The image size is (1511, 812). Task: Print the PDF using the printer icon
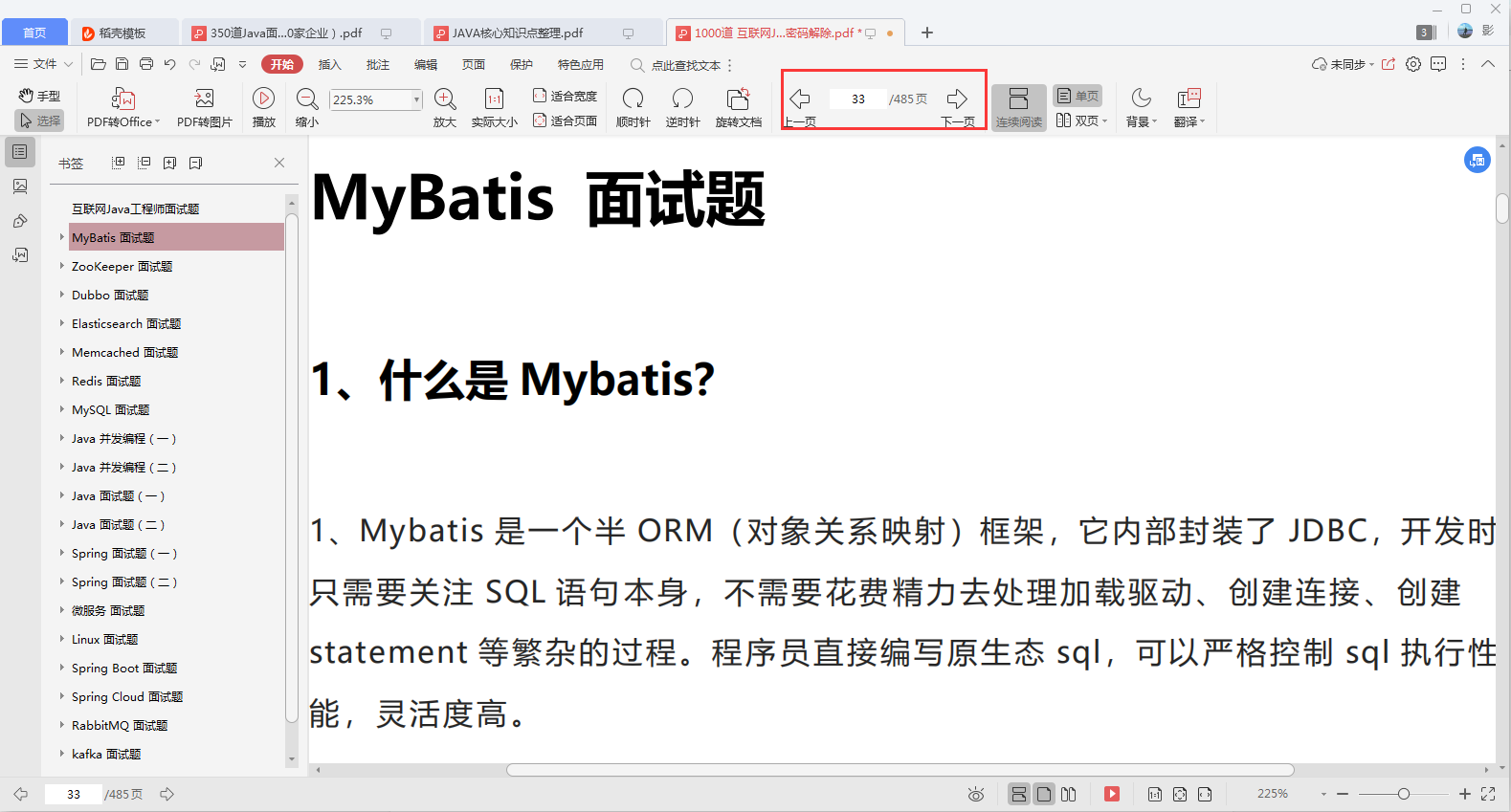pyautogui.click(x=146, y=64)
